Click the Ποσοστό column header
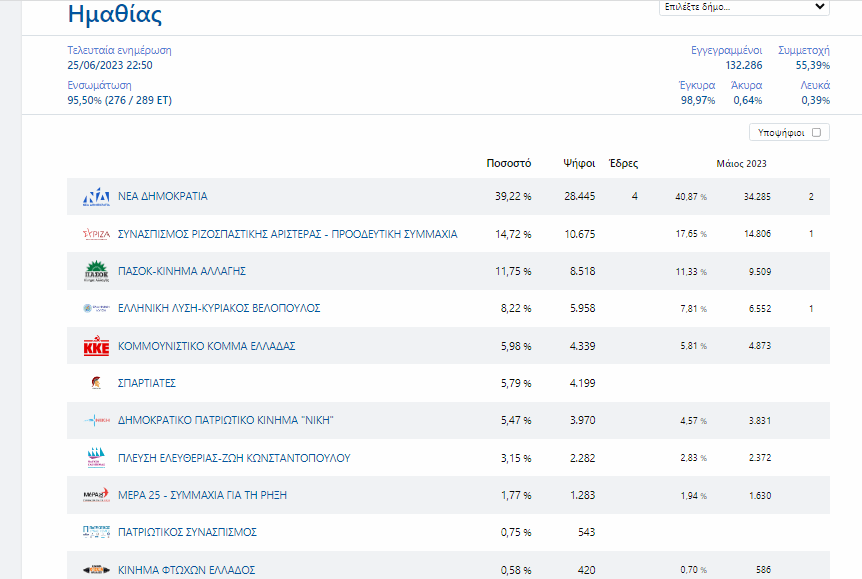862x579 pixels. point(509,163)
